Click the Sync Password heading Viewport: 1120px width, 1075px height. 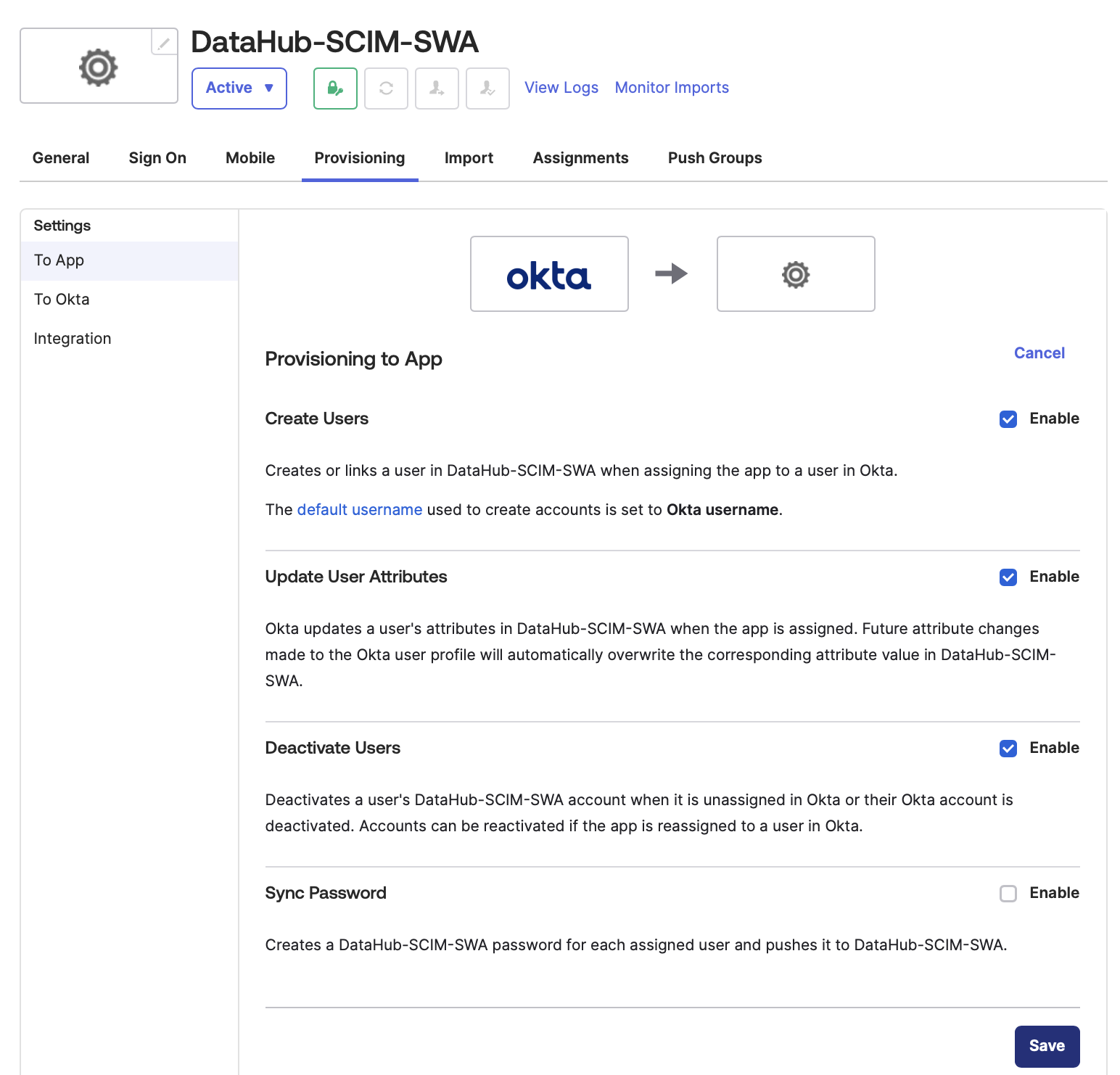click(326, 893)
